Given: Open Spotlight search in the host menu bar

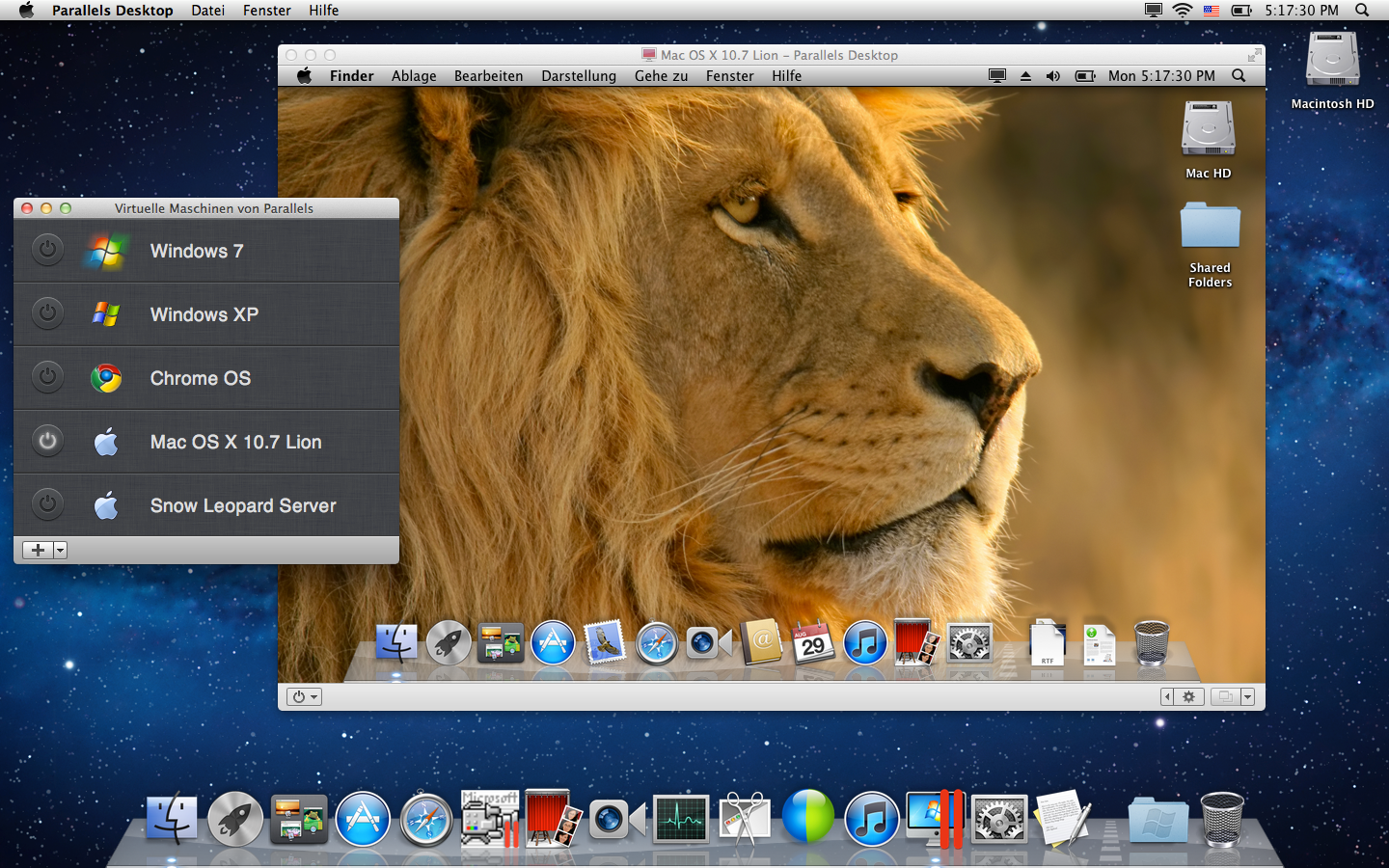Looking at the screenshot, I should coord(1362,11).
